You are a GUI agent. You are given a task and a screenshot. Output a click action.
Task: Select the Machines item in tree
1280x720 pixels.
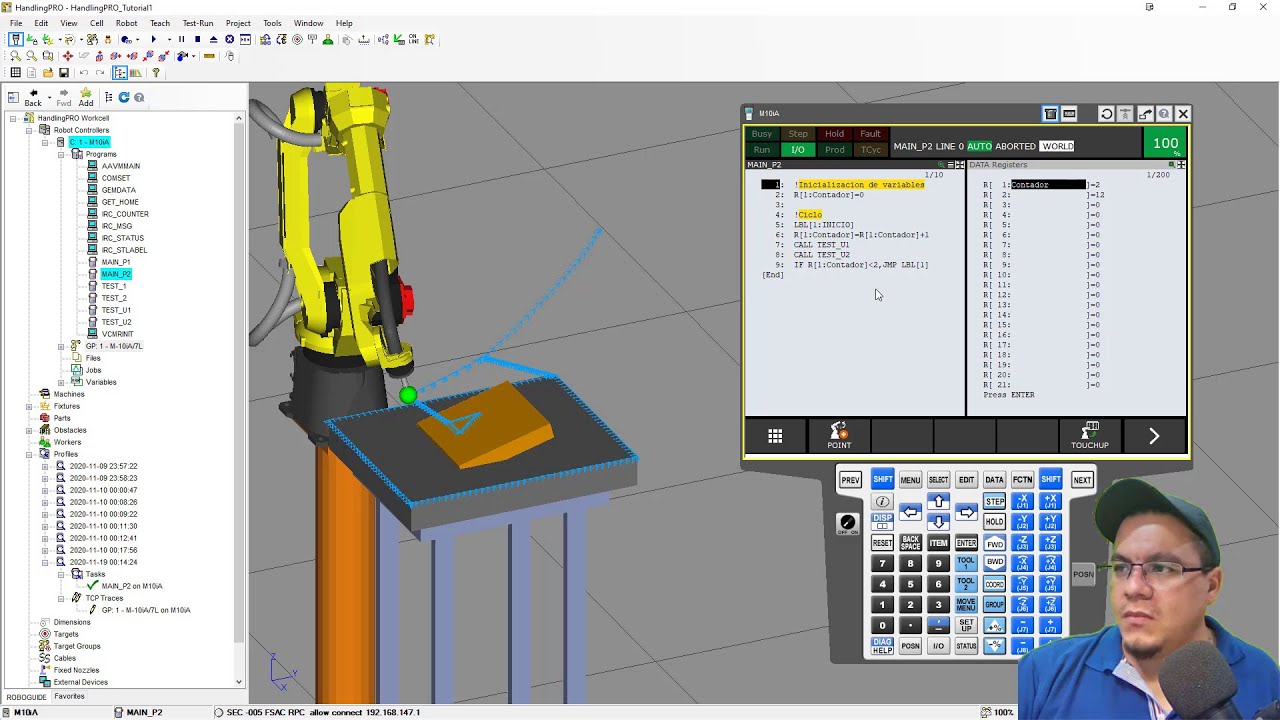[x=69, y=394]
